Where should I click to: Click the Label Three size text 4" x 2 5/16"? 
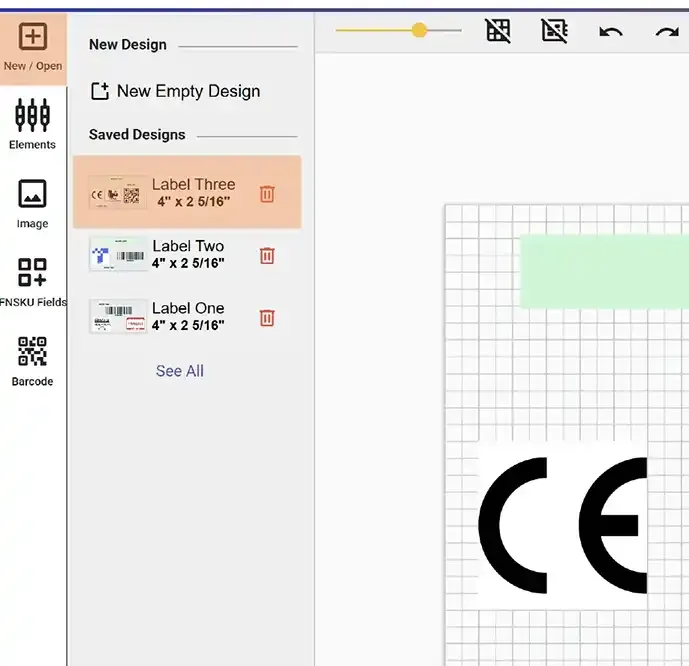point(194,202)
